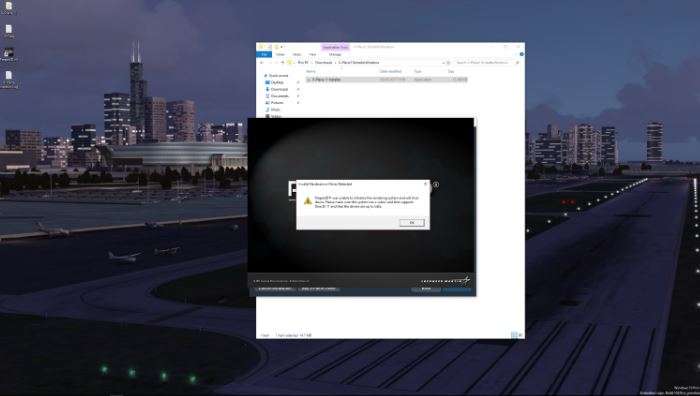Image resolution: width=700 pixels, height=396 pixels.
Task: Click the Explorer help icon below the title bar
Action: tap(521, 54)
